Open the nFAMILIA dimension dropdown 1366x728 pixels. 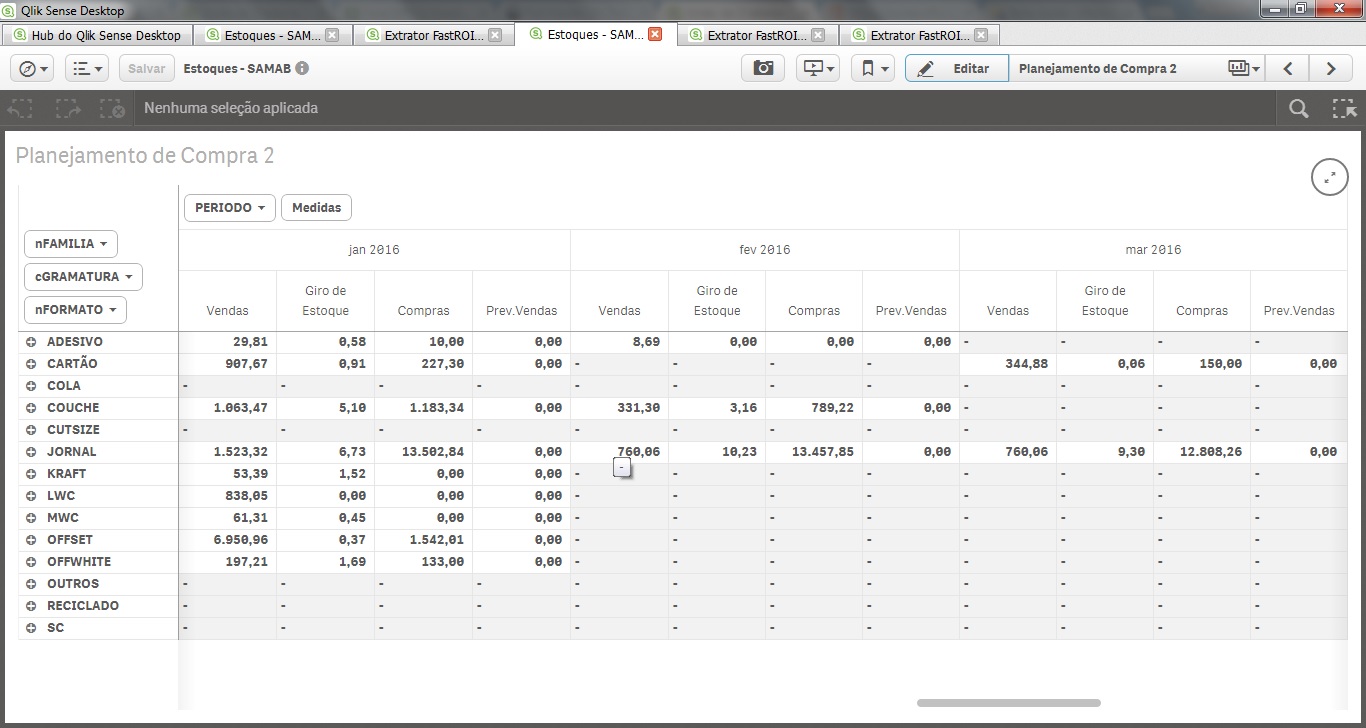tap(71, 243)
